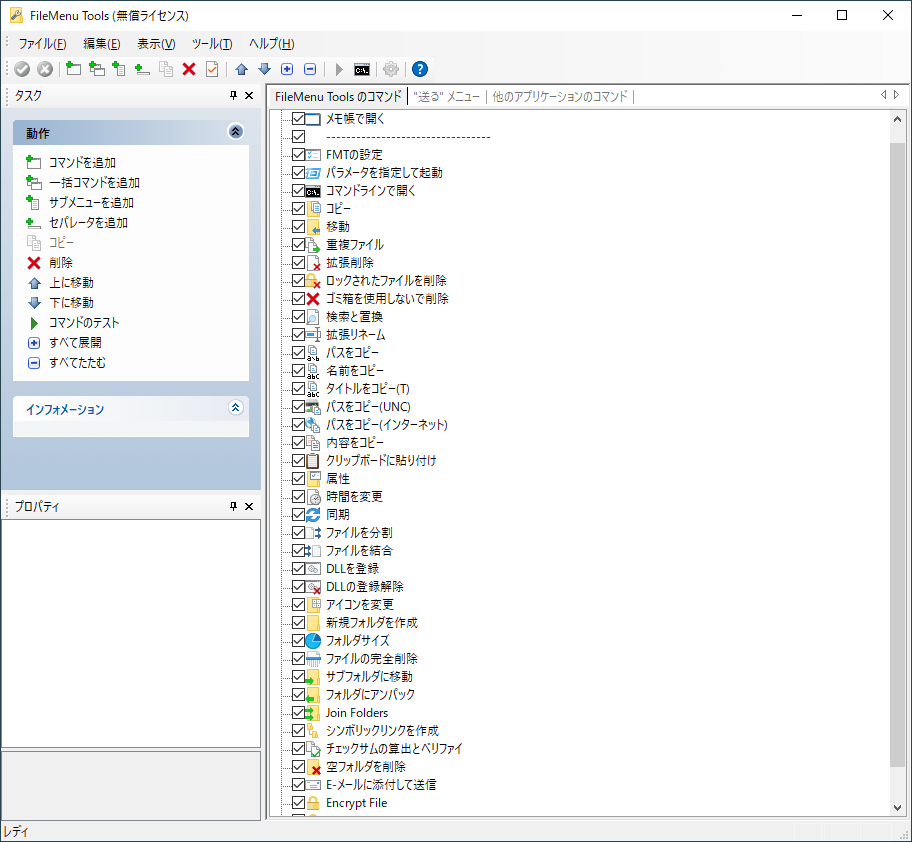Select the サブメニューを追加 toolbar icon
The width and height of the screenshot is (912, 842).
click(119, 69)
